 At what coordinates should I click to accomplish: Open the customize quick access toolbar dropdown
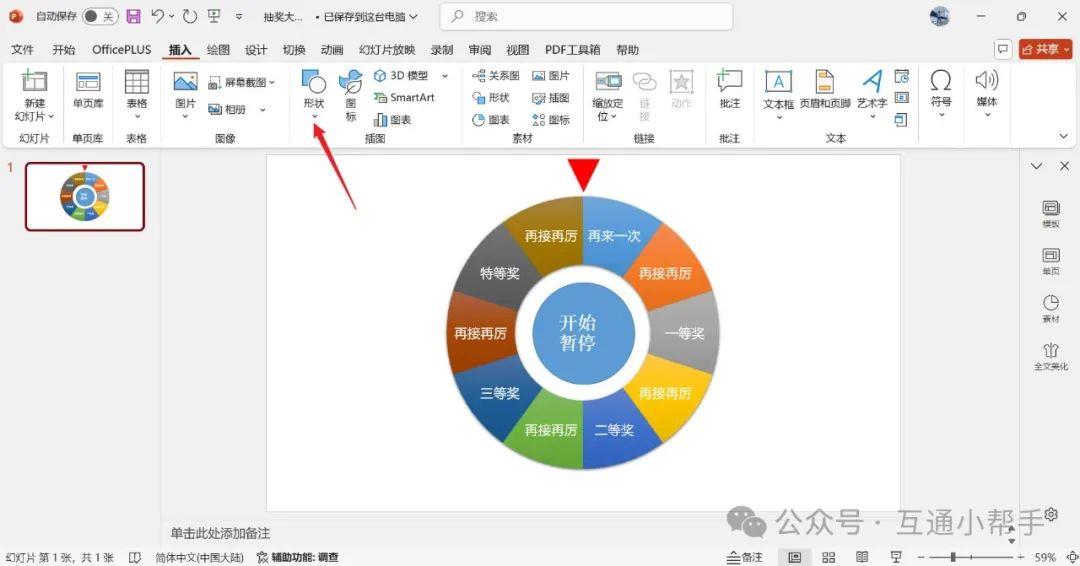point(238,16)
